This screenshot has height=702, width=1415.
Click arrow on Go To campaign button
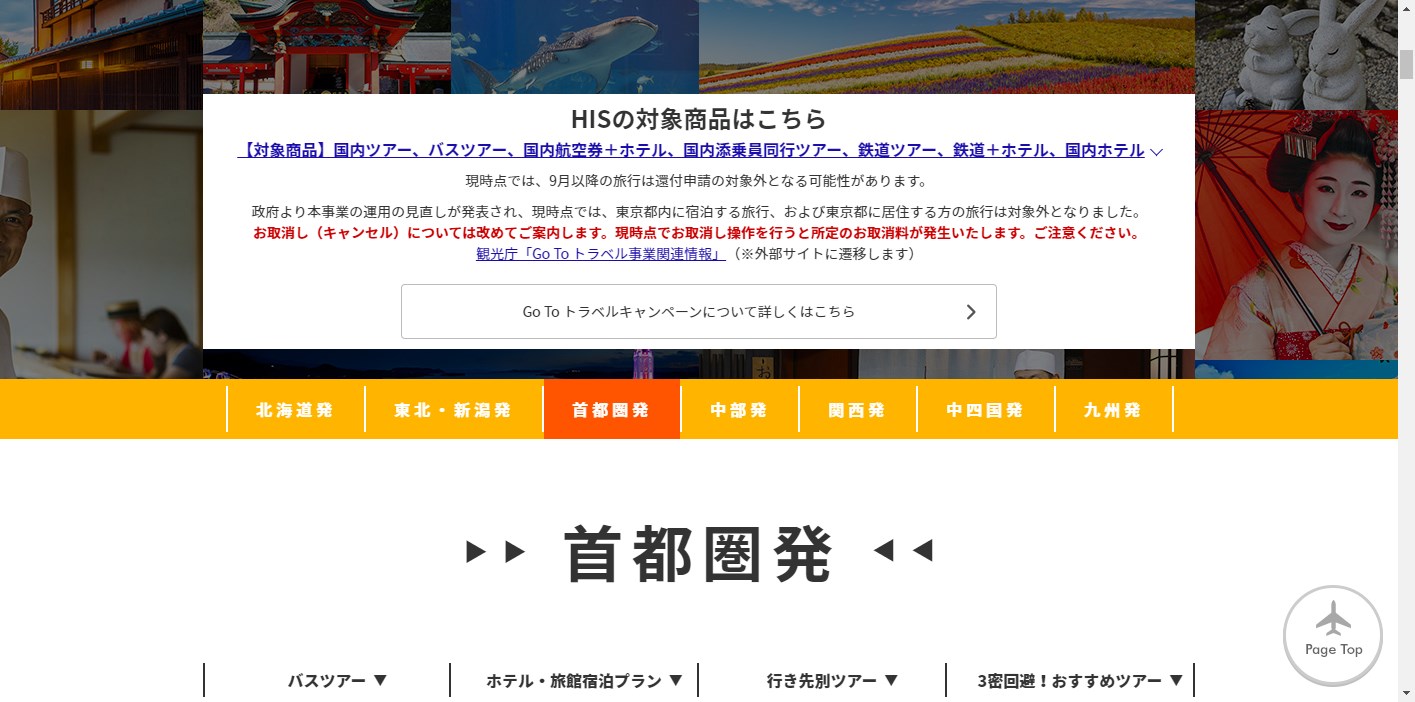[x=970, y=312]
